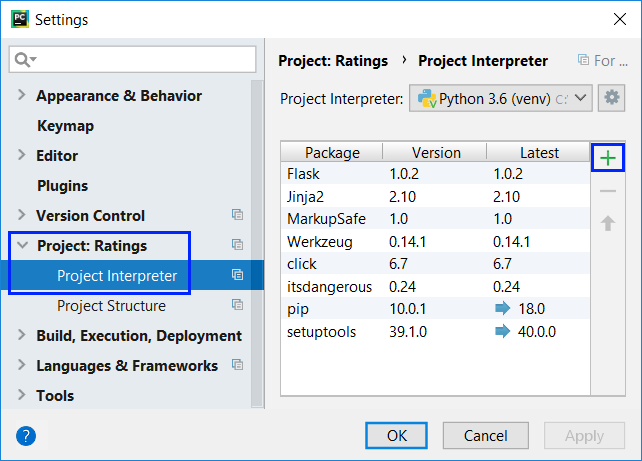Select Keymap in settings tree
The image size is (642, 461).
pyautogui.click(x=65, y=126)
